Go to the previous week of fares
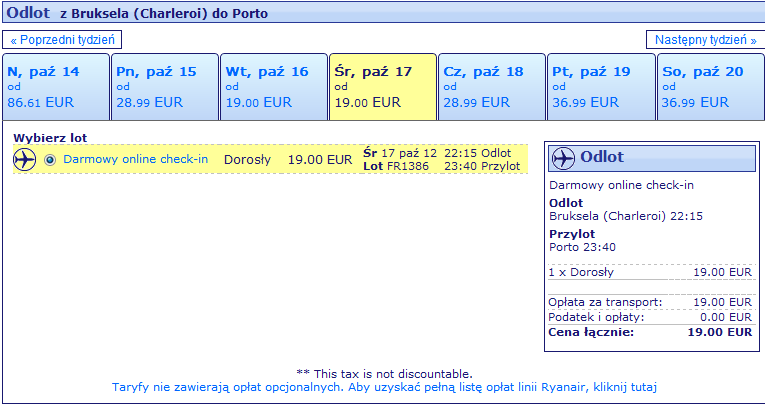 pyautogui.click(x=62, y=40)
